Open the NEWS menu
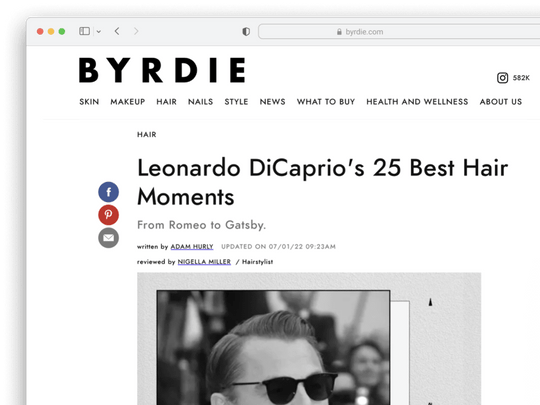Viewport: 540px width, 405px height. coord(272,102)
